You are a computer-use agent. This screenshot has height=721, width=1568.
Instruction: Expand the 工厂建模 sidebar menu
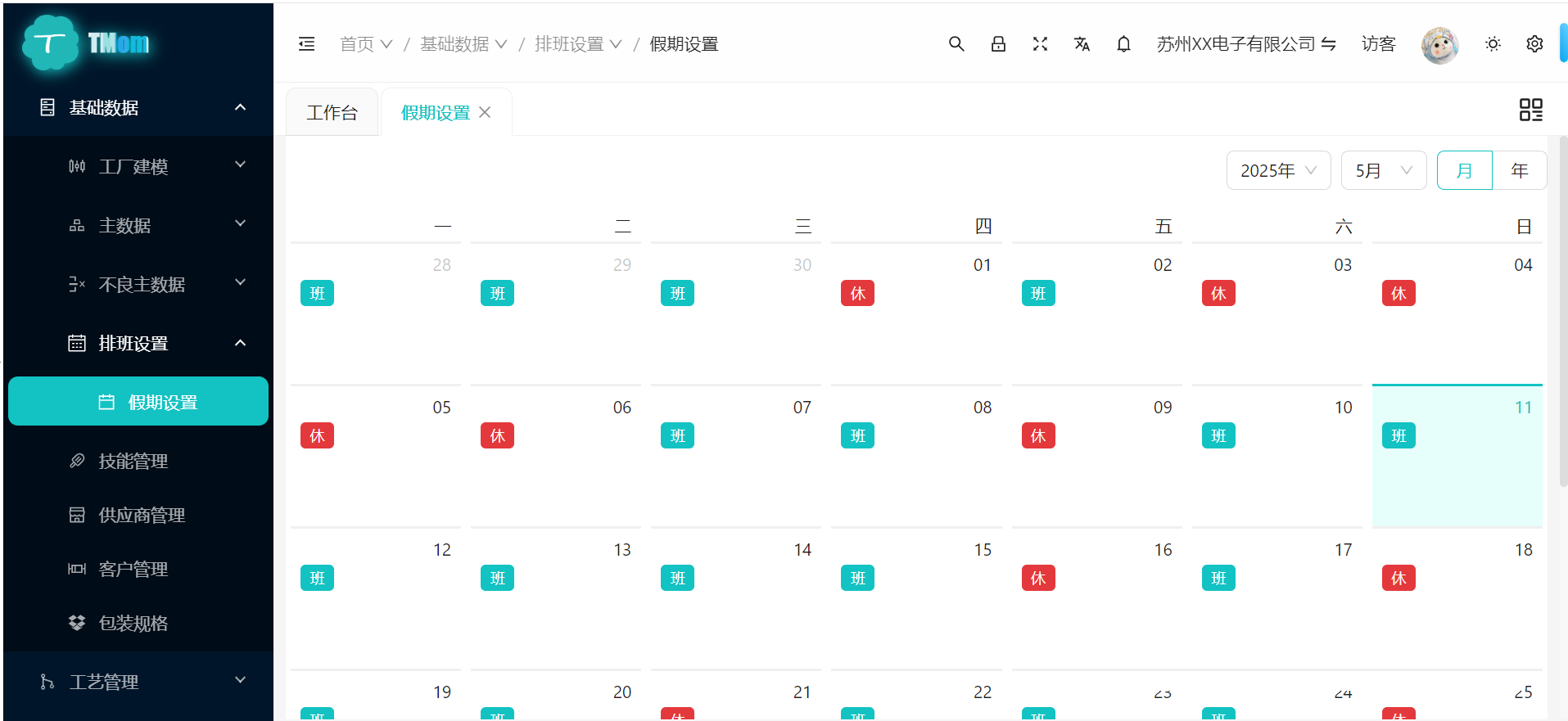point(156,166)
